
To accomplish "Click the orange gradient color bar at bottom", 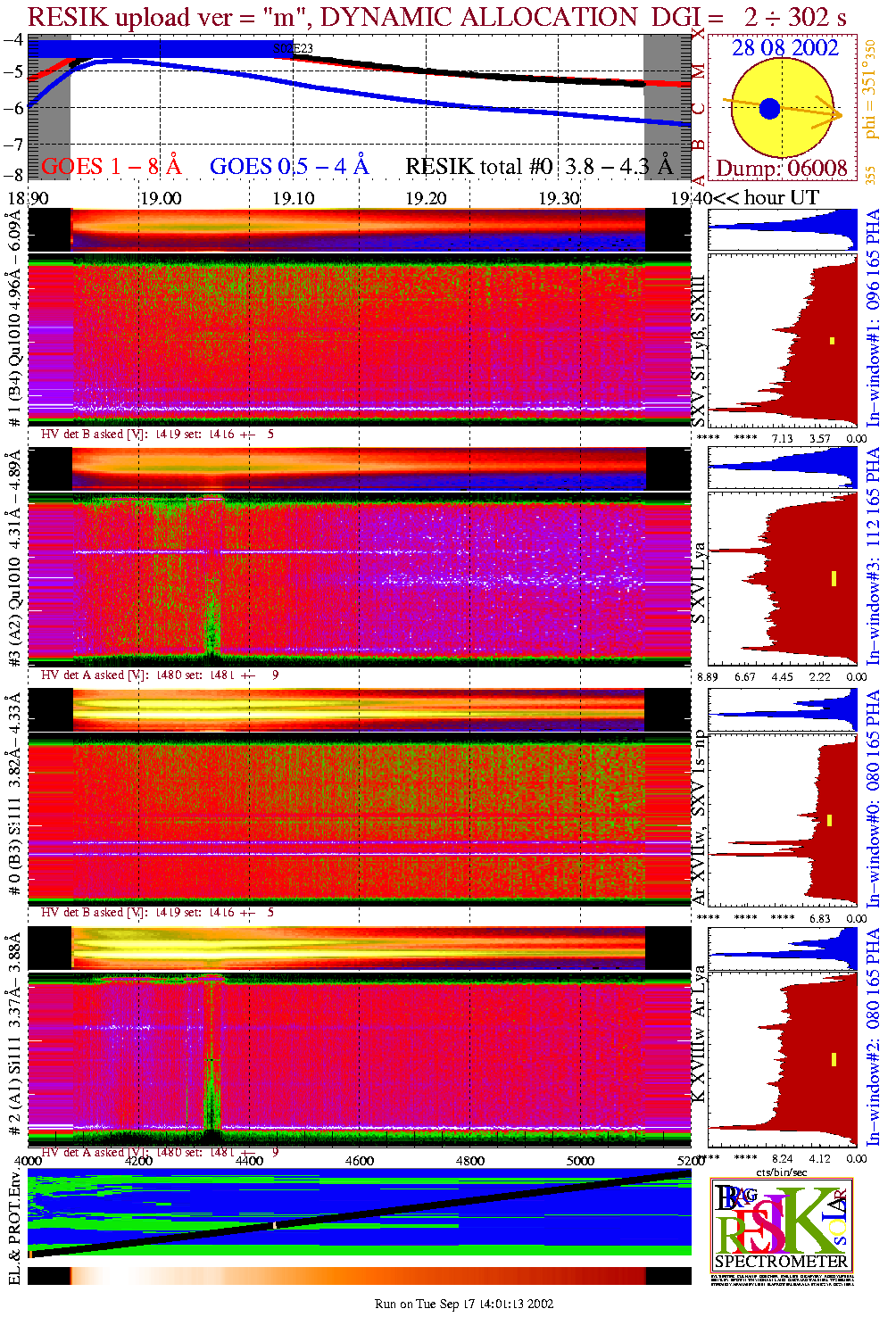I will (357, 1275).
